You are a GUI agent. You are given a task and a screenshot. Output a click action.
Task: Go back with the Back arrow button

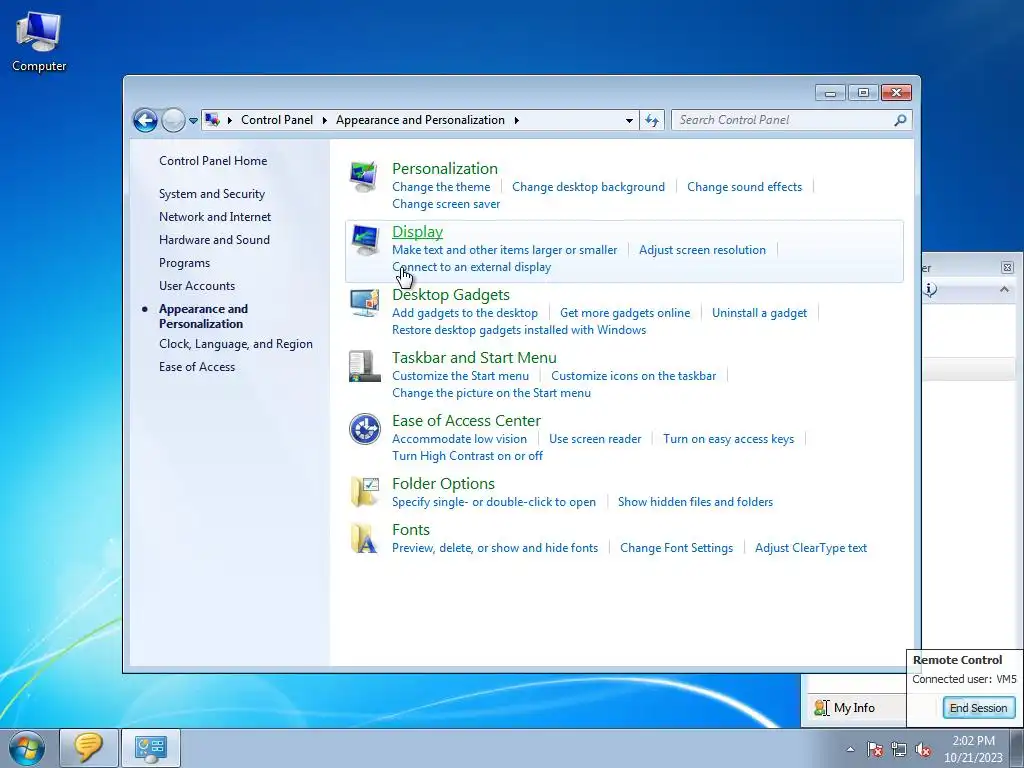pos(145,120)
